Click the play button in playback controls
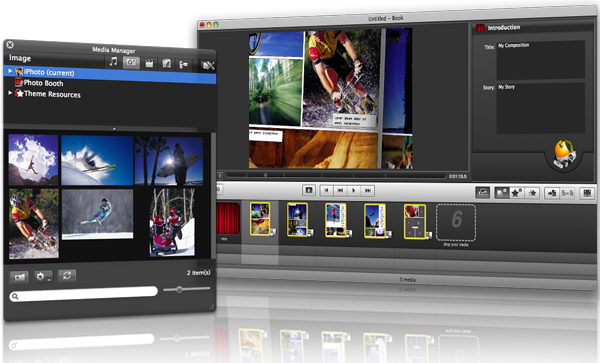This screenshot has height=363, width=600. 354,190
